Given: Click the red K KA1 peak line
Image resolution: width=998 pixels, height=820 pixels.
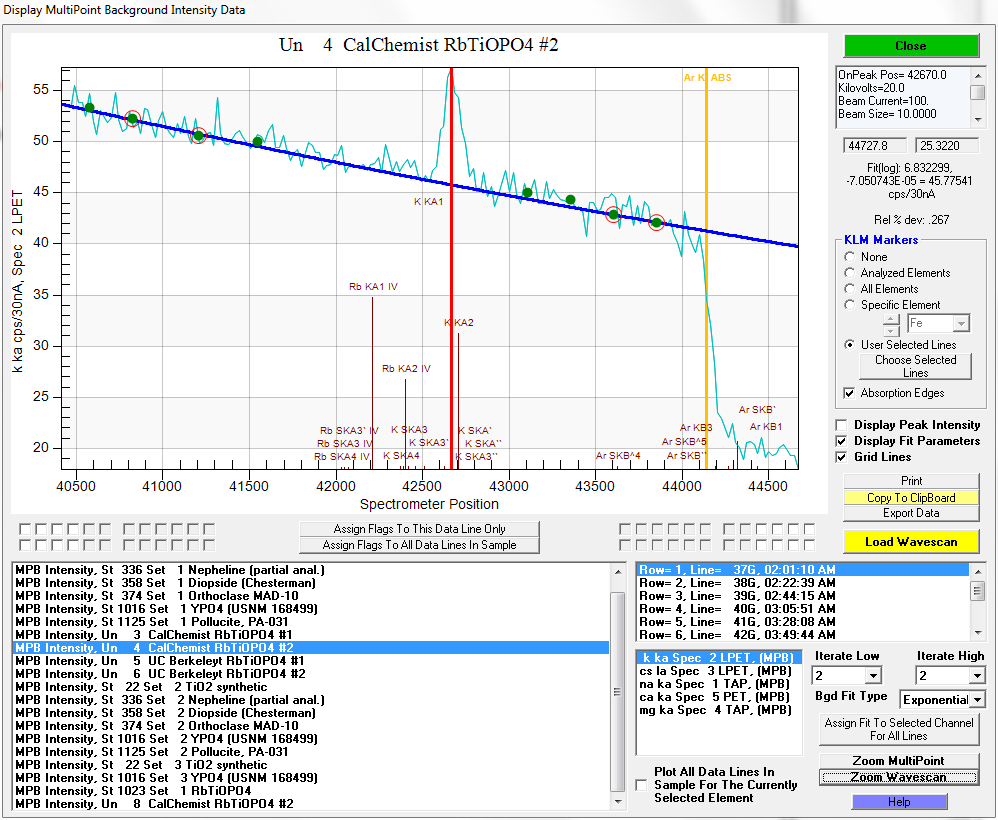Looking at the screenshot, I should (x=452, y=250).
